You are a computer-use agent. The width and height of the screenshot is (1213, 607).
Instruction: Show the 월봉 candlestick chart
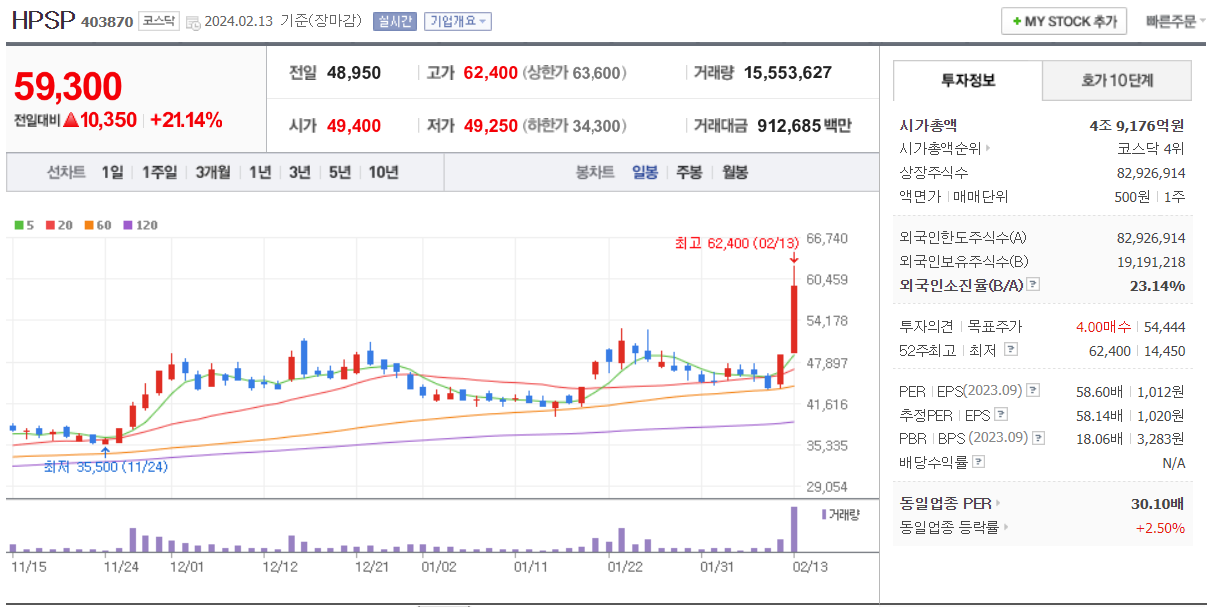[x=734, y=172]
